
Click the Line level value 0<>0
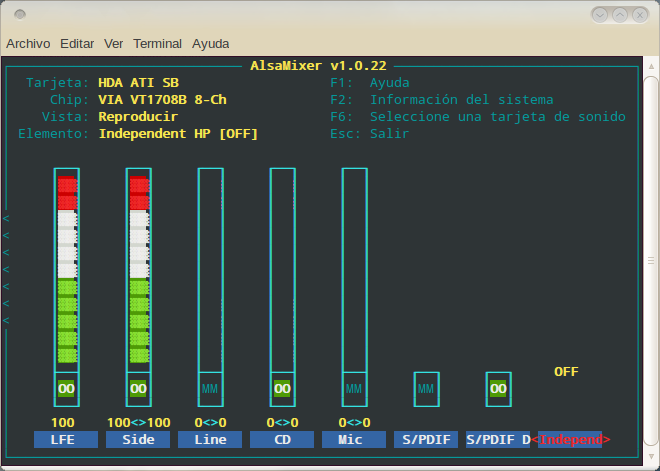click(x=210, y=422)
